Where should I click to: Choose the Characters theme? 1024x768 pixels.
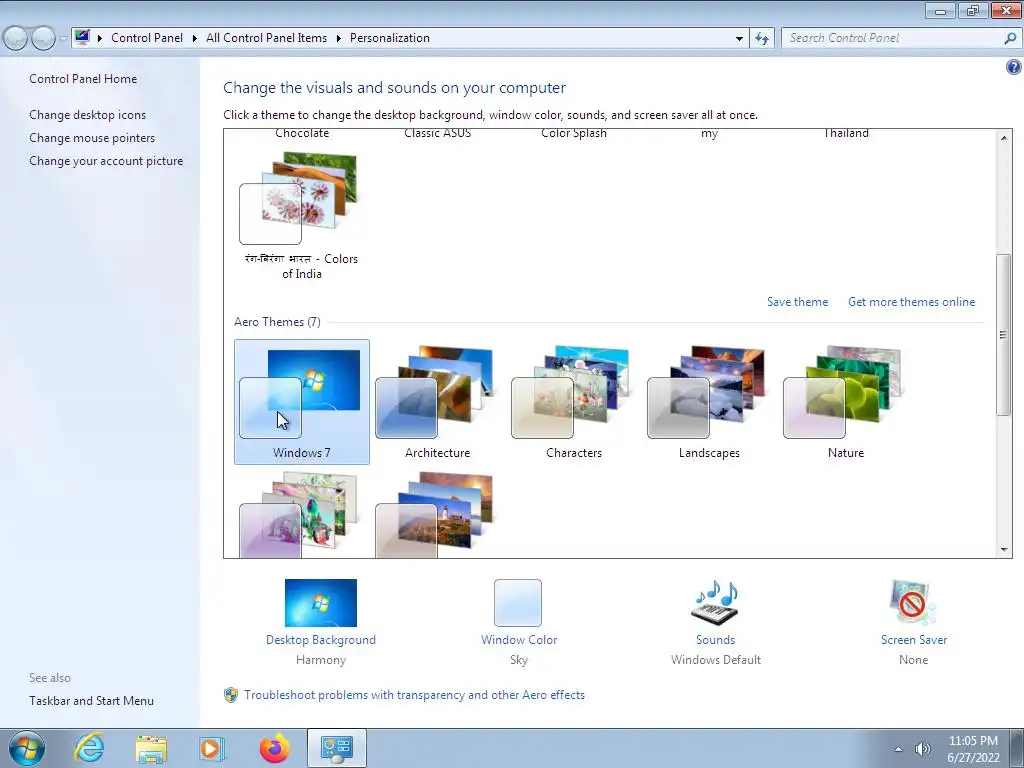573,402
